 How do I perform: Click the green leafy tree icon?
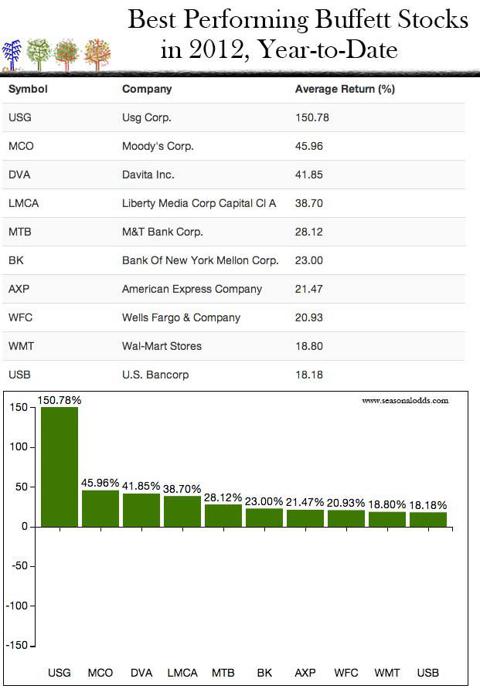click(x=39, y=55)
